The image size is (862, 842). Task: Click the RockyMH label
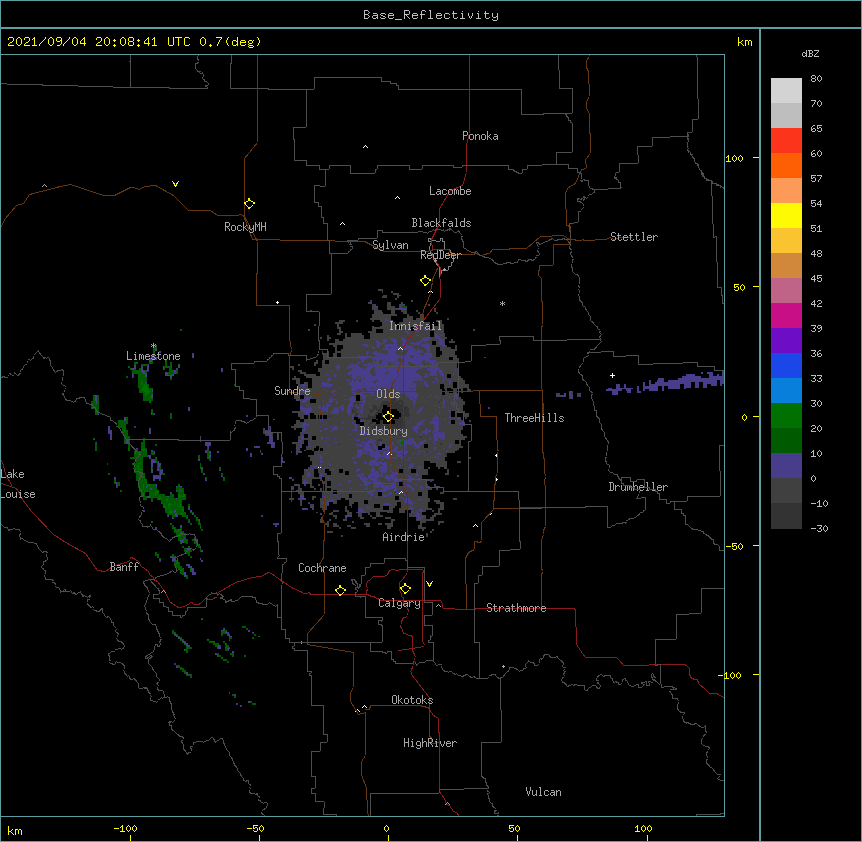point(245,227)
